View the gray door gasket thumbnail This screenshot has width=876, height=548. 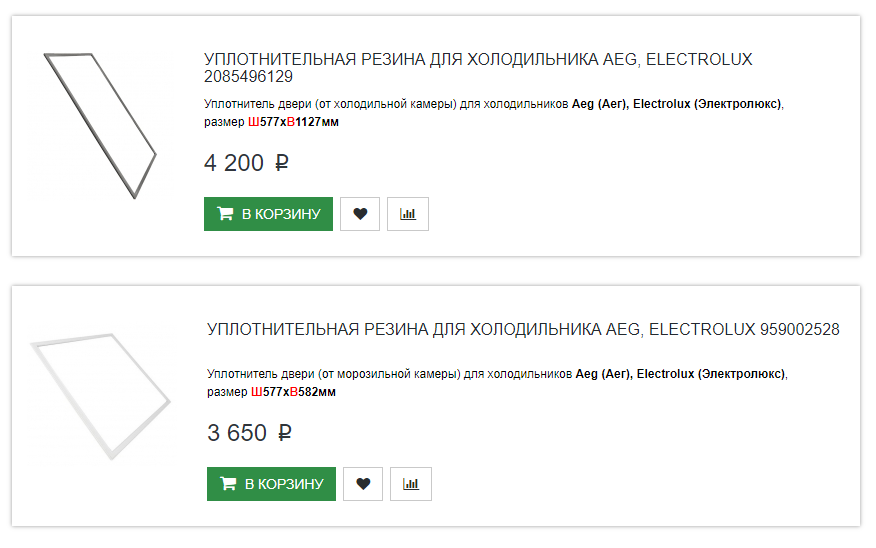(100, 125)
